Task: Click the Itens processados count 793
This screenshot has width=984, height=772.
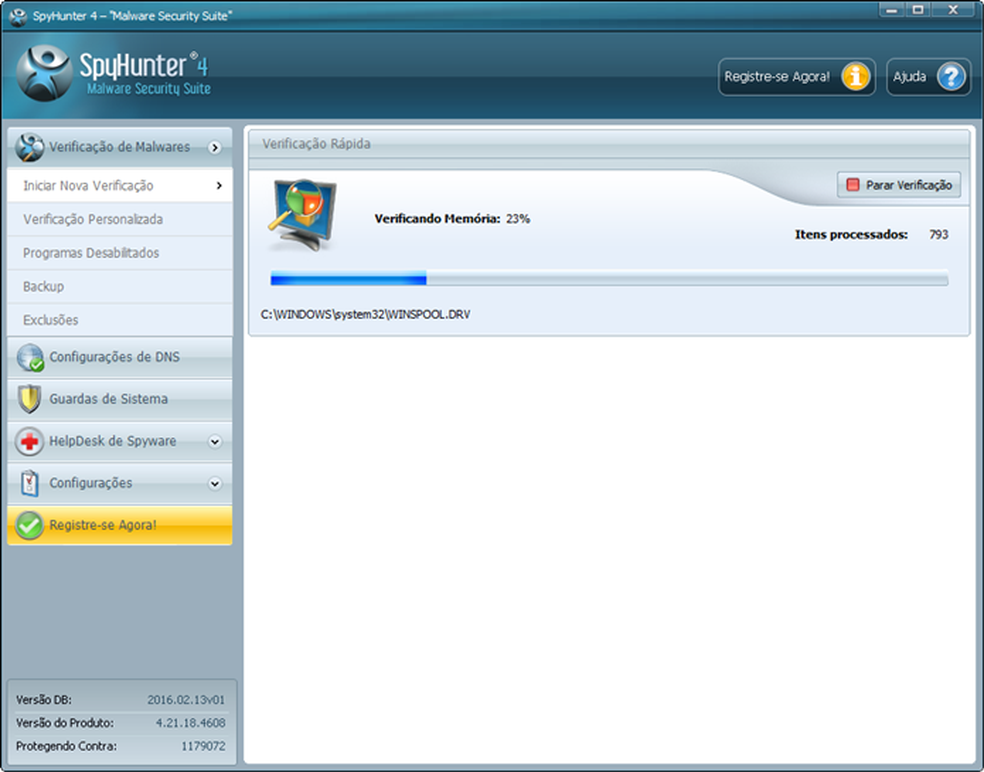Action: (x=939, y=234)
